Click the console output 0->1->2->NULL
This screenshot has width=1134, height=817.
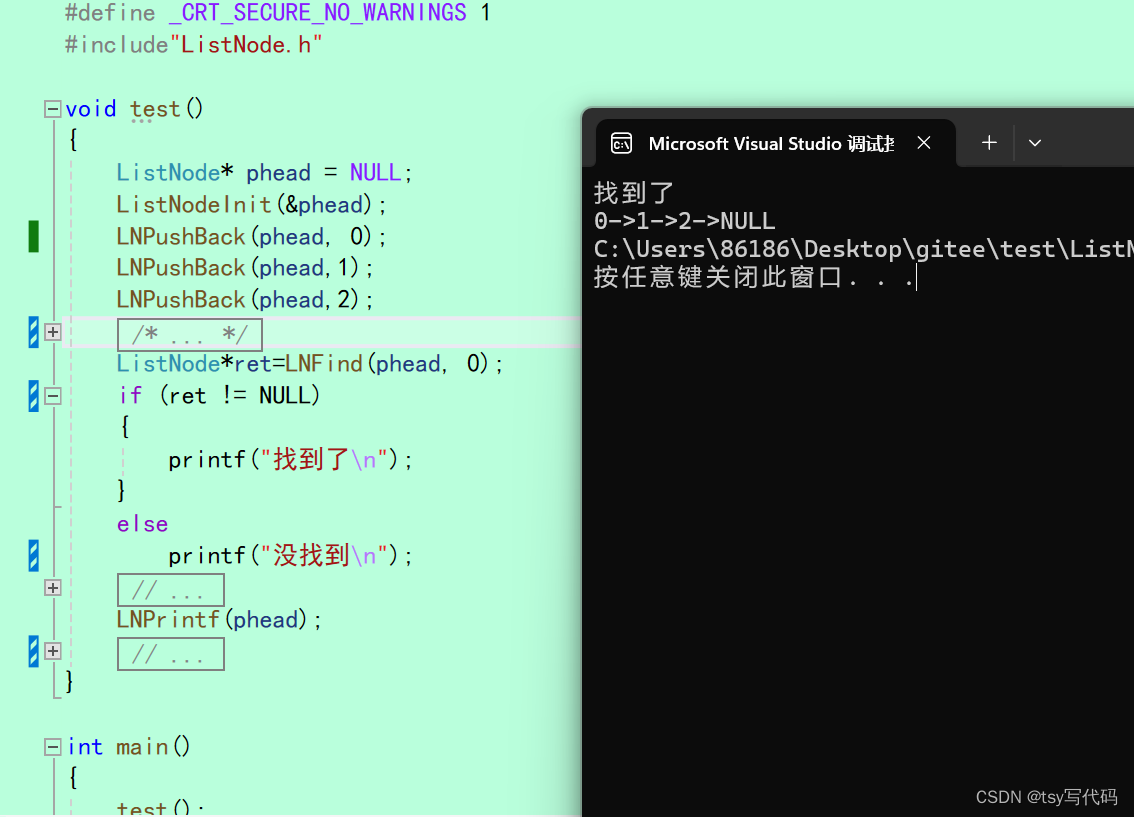(x=684, y=221)
